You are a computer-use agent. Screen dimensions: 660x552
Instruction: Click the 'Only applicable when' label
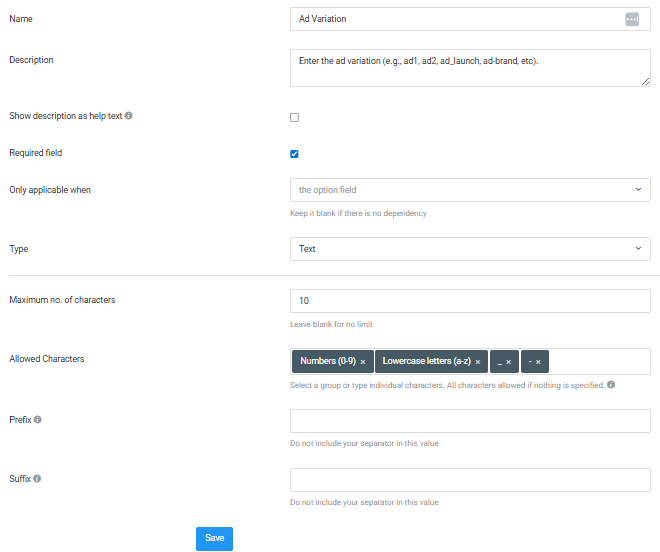tap(50, 190)
